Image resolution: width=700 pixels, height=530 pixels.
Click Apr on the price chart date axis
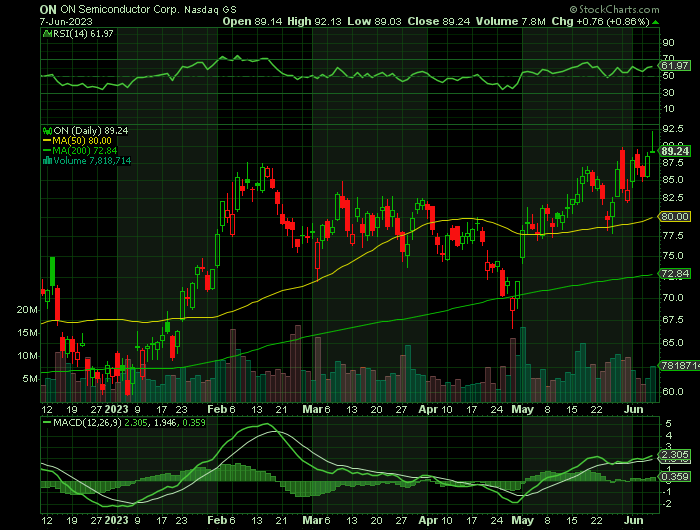click(x=428, y=409)
